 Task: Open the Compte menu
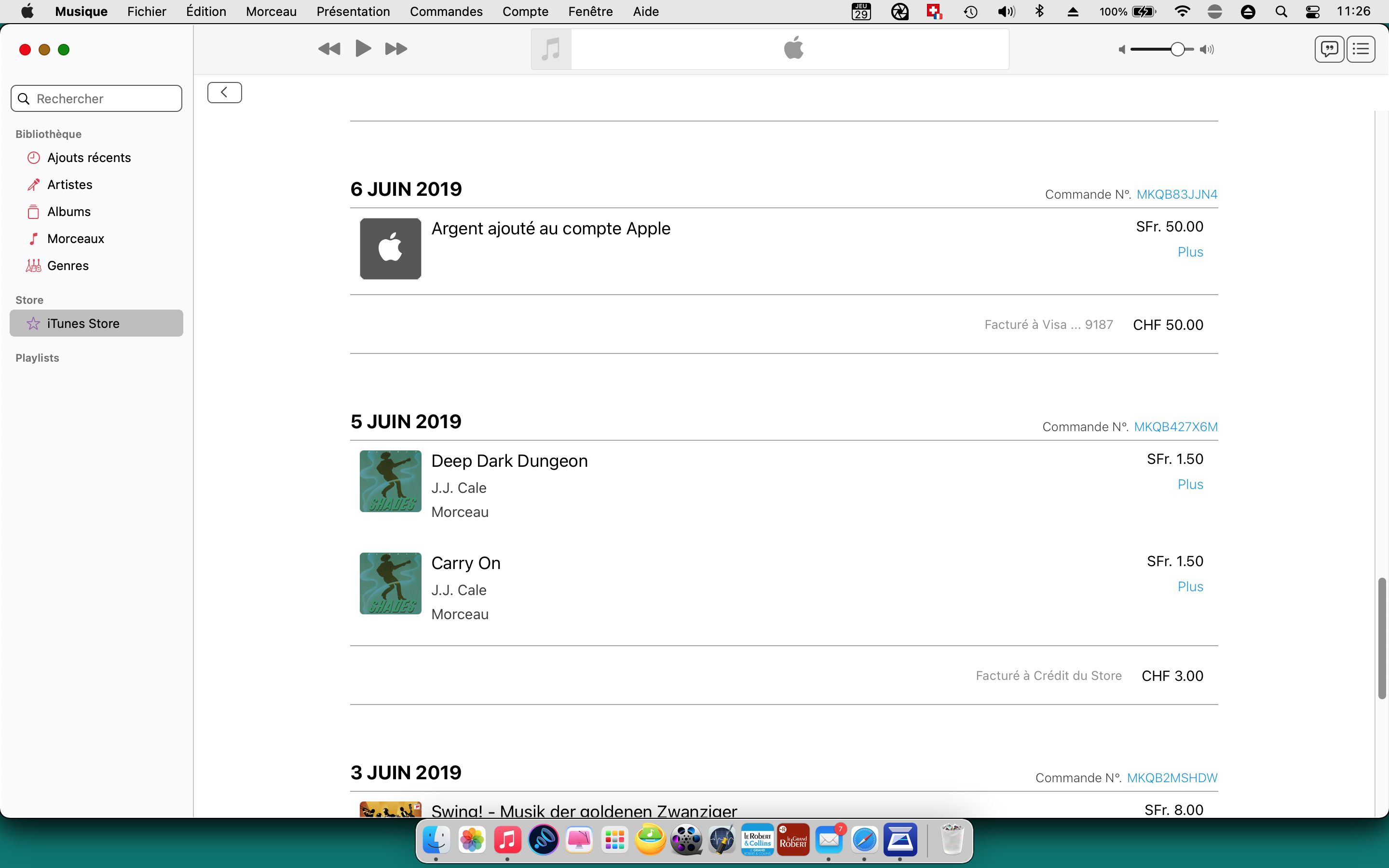click(525, 12)
